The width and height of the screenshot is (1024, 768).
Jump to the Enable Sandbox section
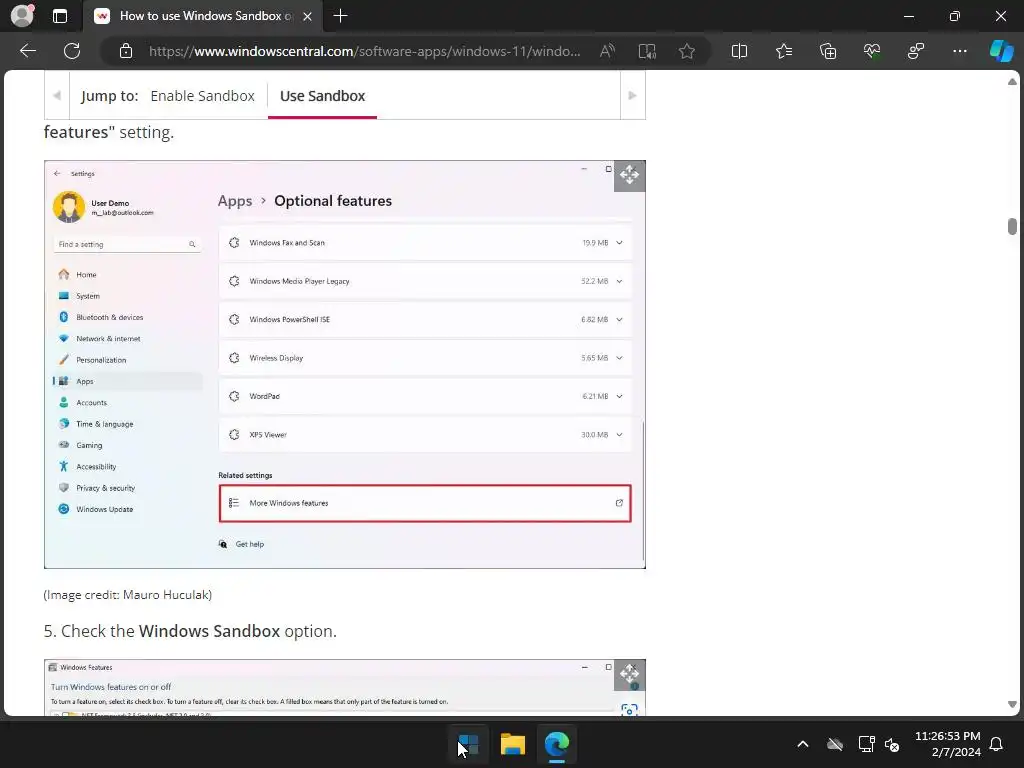(202, 96)
